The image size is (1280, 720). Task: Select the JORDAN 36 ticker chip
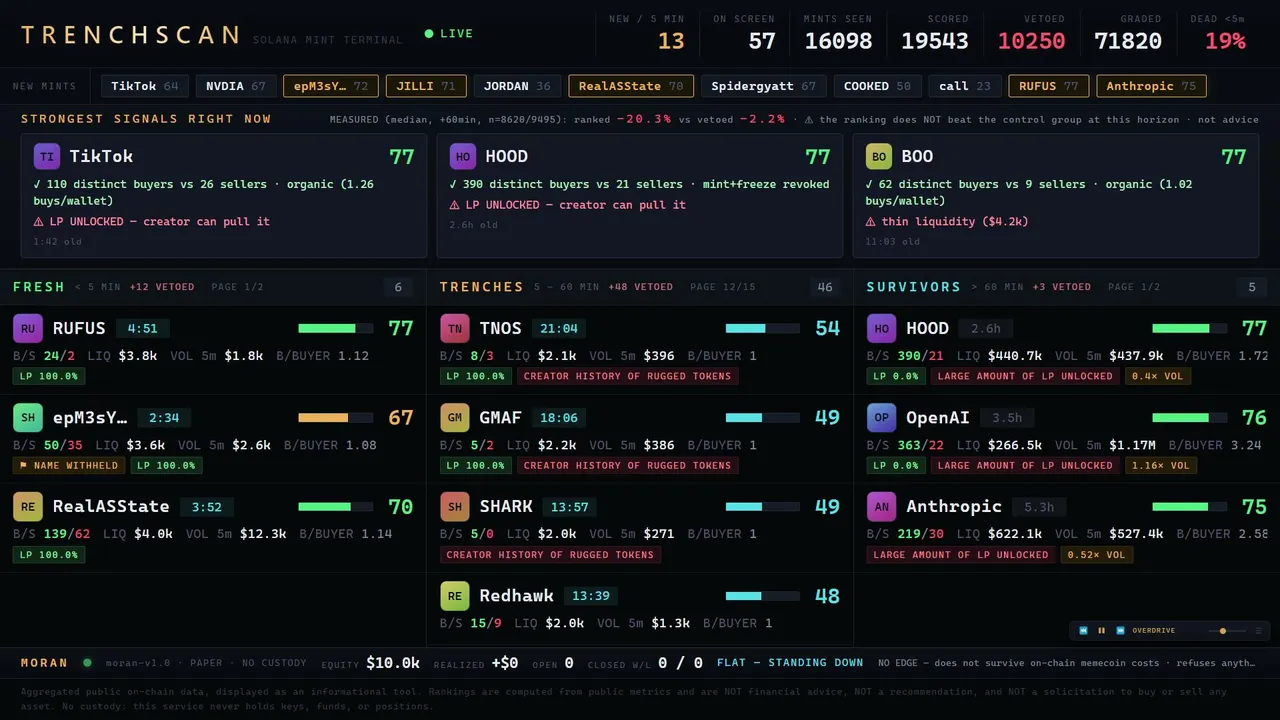click(x=517, y=86)
